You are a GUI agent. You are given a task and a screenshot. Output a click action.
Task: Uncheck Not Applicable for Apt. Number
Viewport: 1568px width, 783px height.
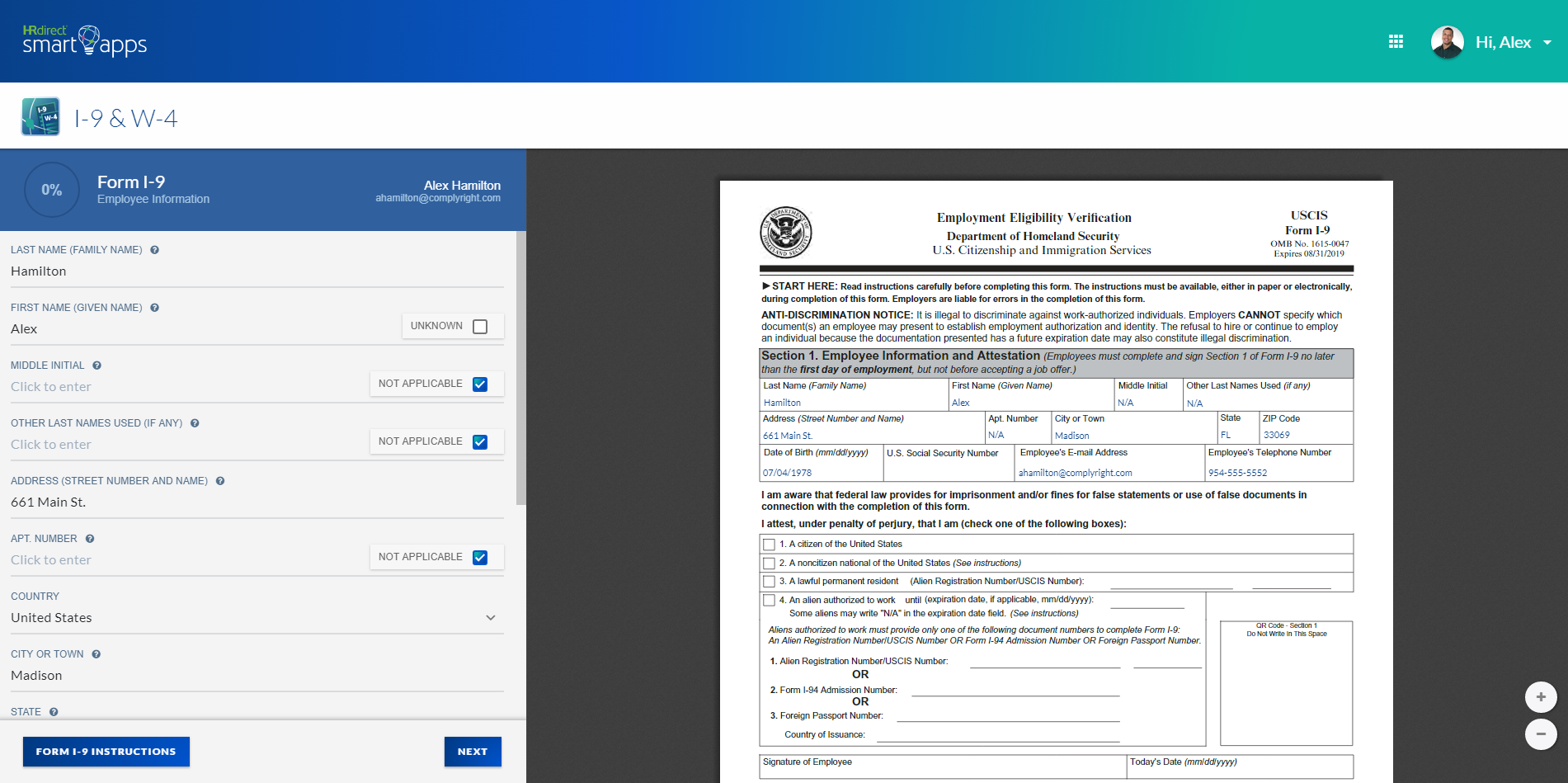tap(479, 557)
